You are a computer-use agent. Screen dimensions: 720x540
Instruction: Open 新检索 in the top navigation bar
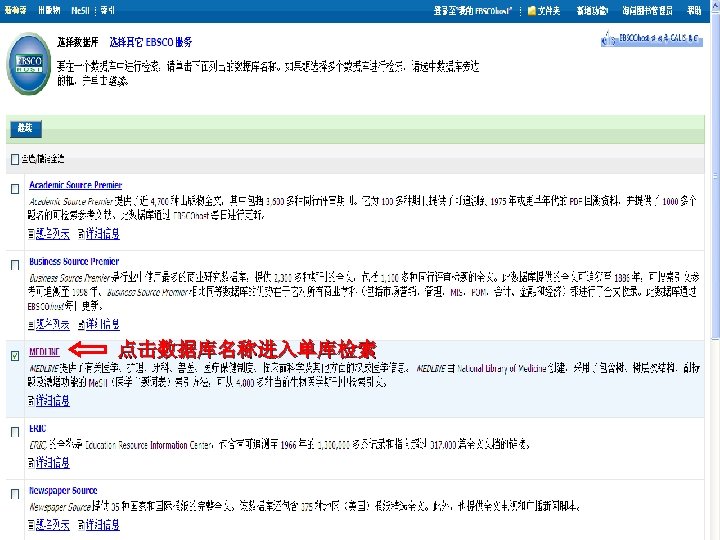[x=15, y=10]
